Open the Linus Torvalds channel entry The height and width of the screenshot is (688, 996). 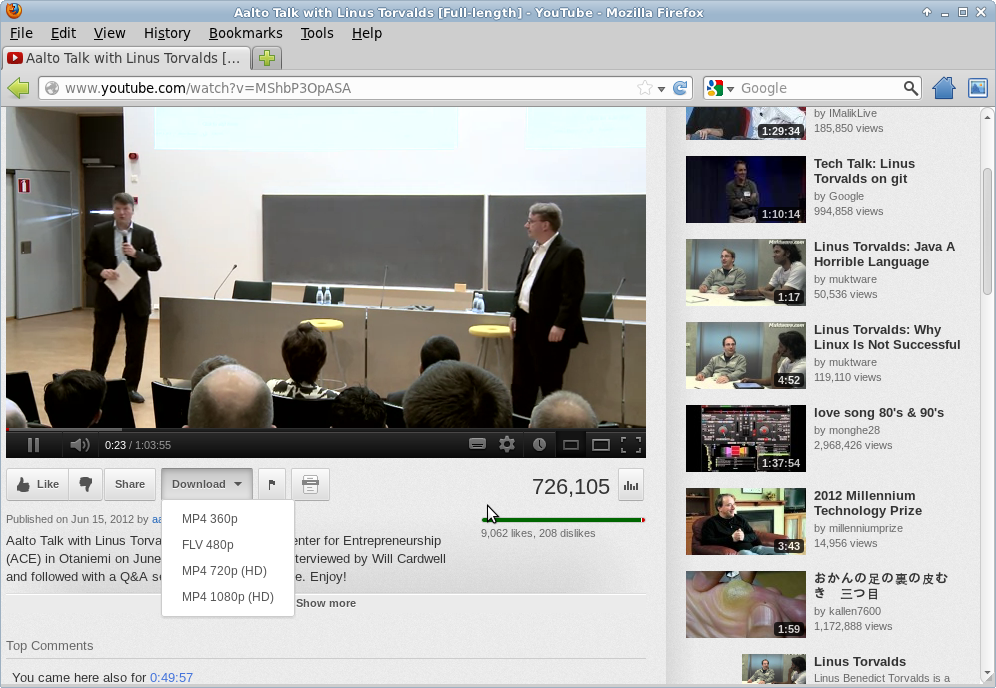859,662
